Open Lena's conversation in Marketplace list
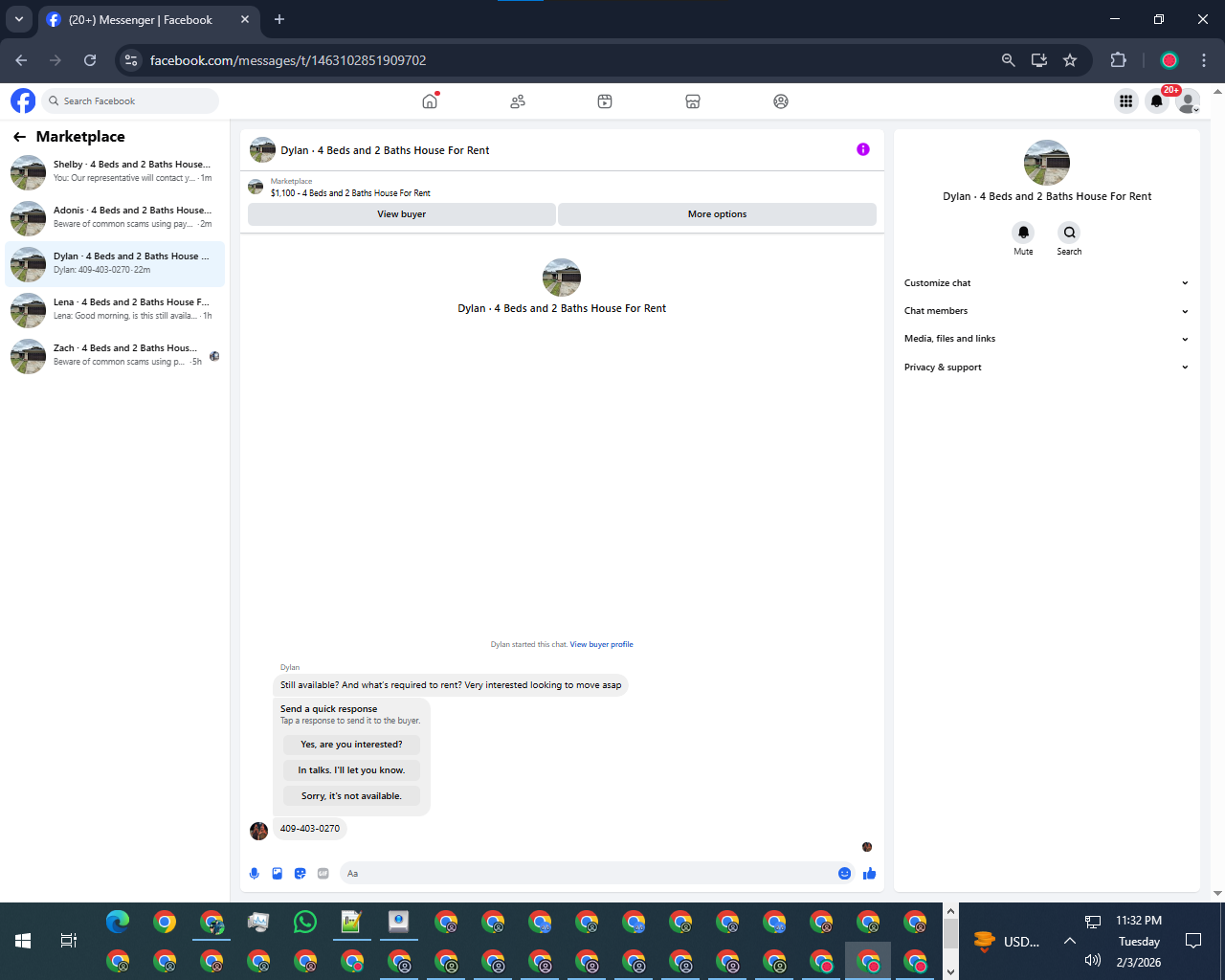 point(115,310)
